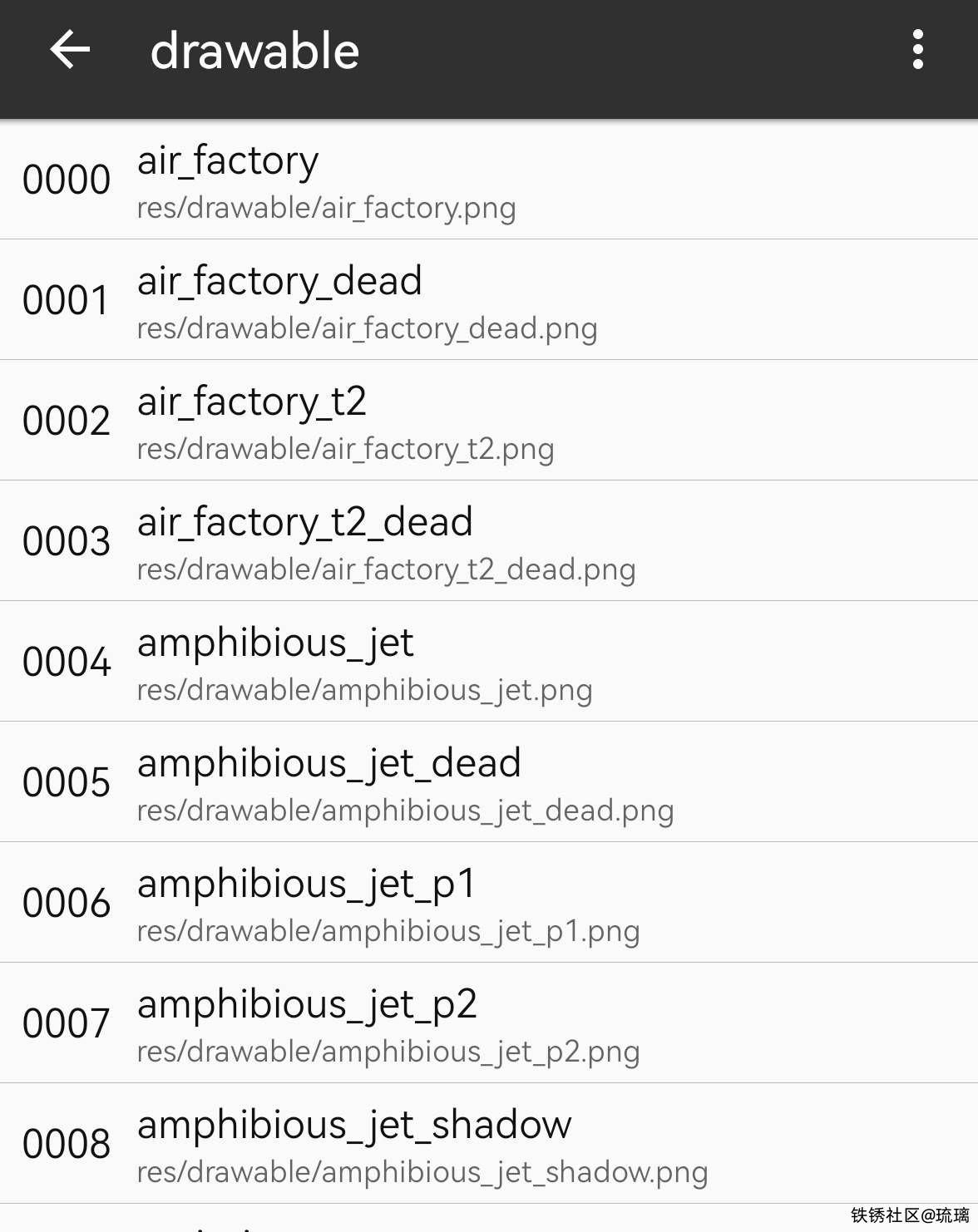Screen dimensions: 978x1232
Task: Tap resource index 0008
Action: (67, 1144)
